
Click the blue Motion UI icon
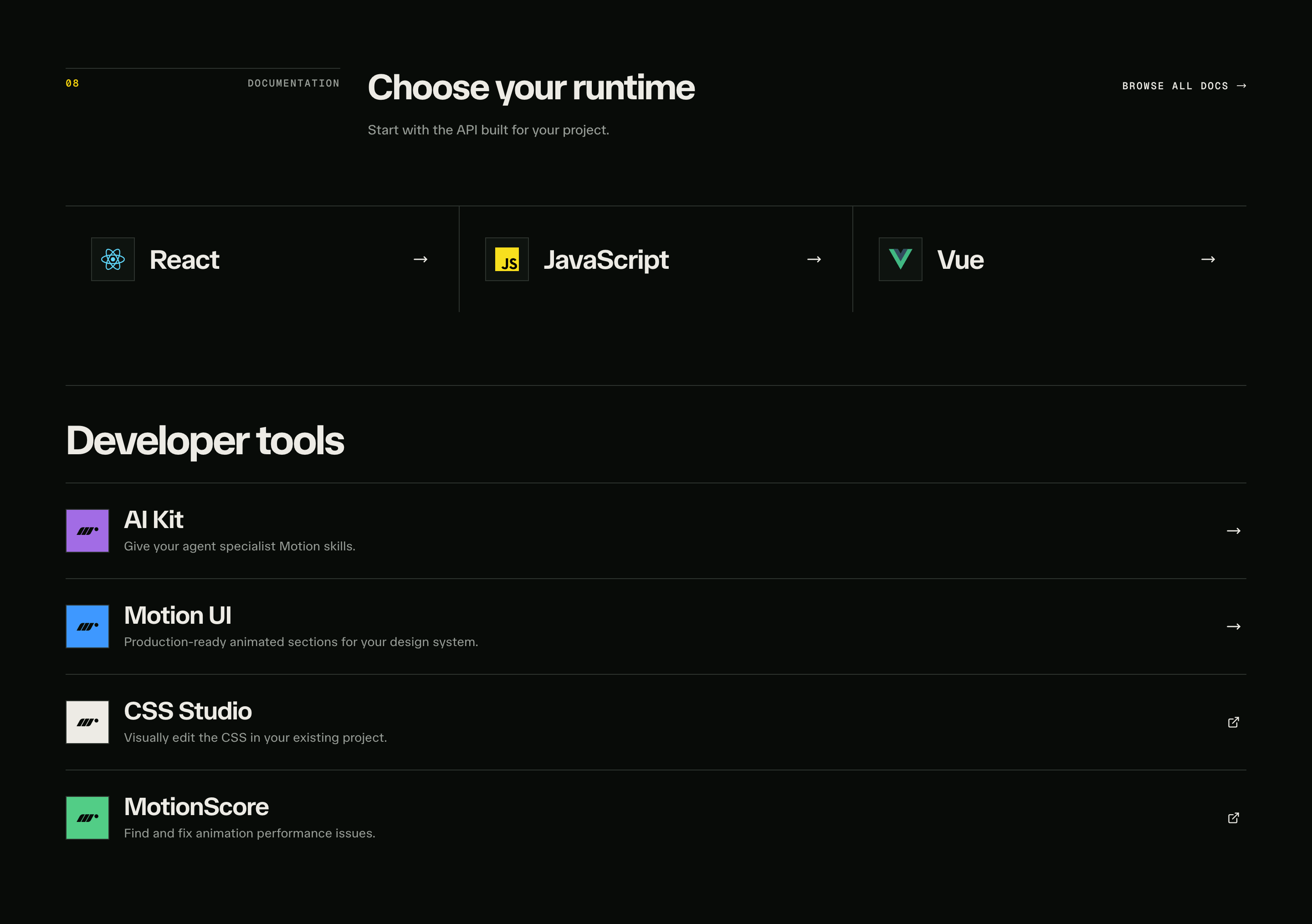click(87, 626)
